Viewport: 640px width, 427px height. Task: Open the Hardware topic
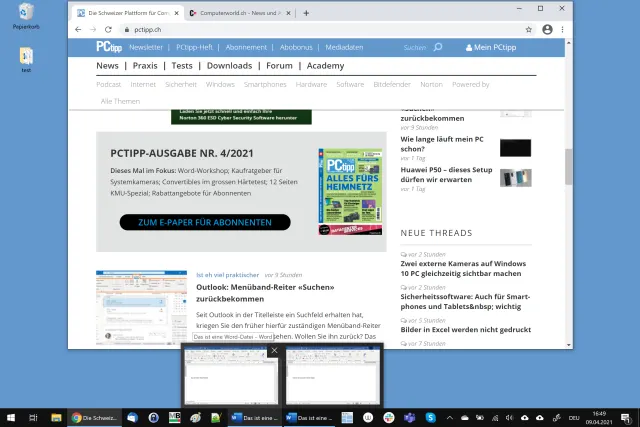point(311,85)
